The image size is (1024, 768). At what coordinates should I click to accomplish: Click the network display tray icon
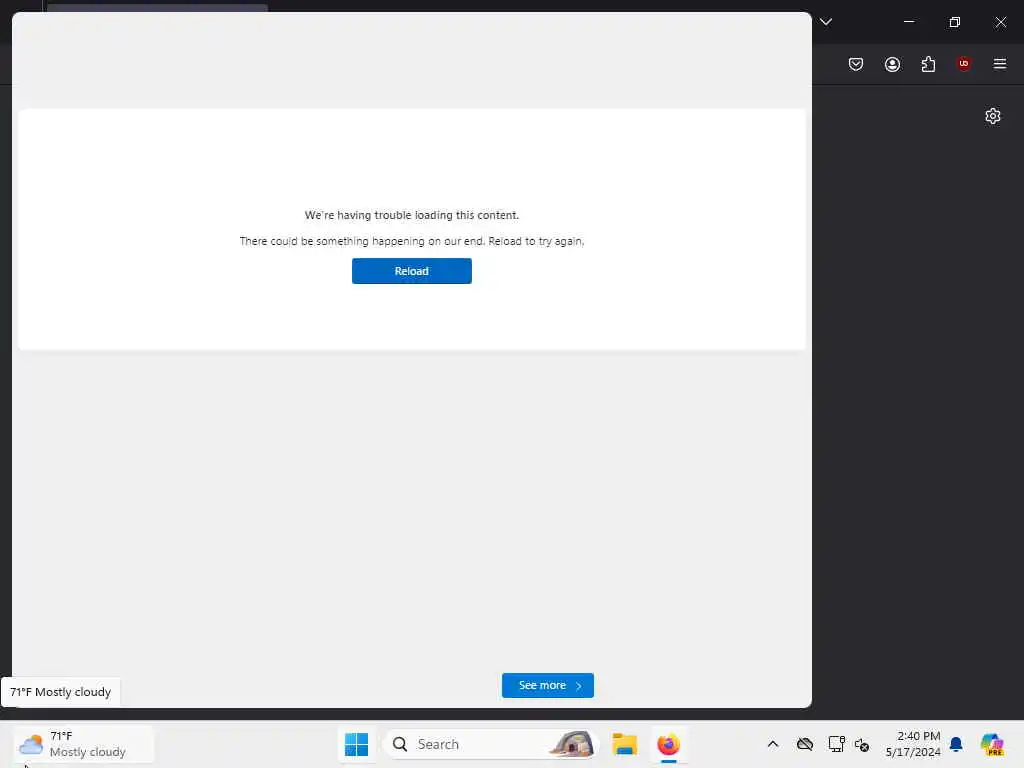tap(836, 744)
